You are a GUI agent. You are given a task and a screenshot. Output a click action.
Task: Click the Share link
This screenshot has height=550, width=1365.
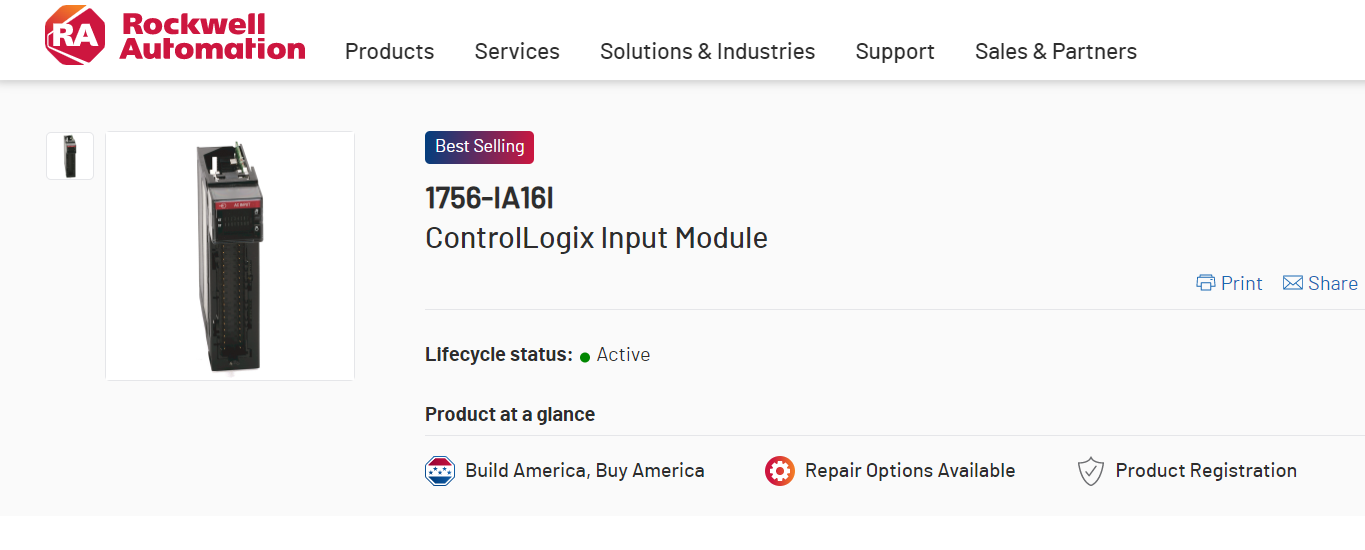(x=1332, y=283)
